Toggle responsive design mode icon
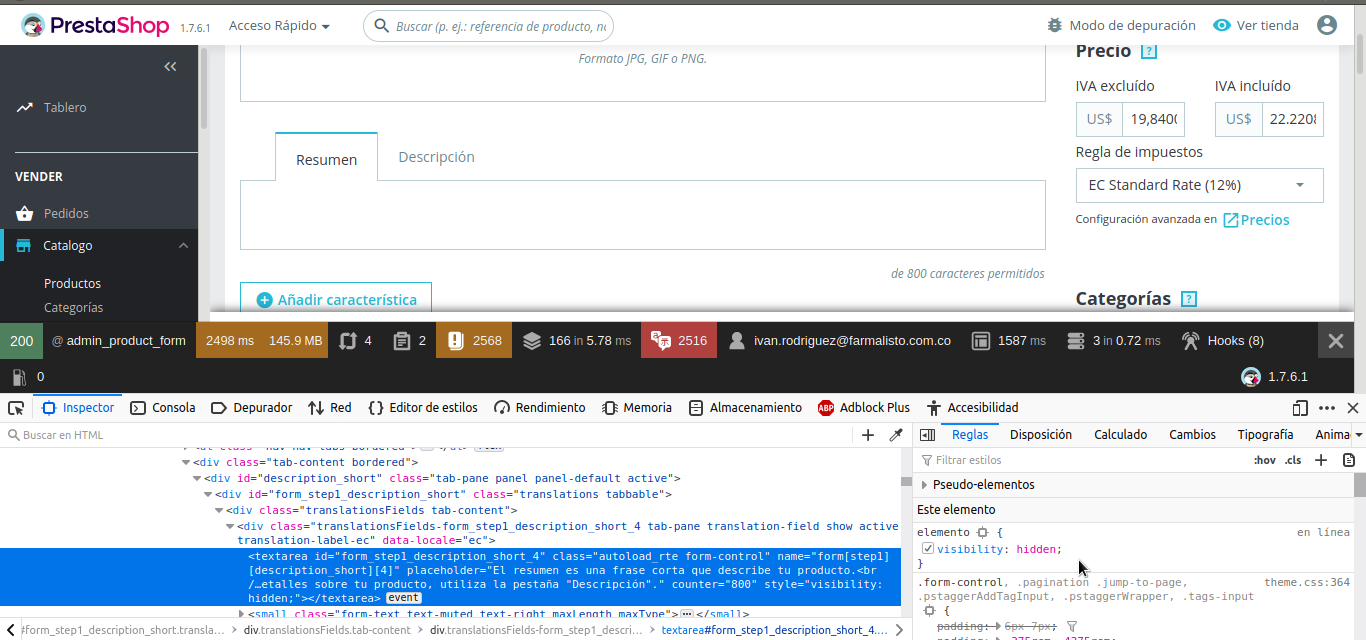The width and height of the screenshot is (1366, 640). 1300,408
